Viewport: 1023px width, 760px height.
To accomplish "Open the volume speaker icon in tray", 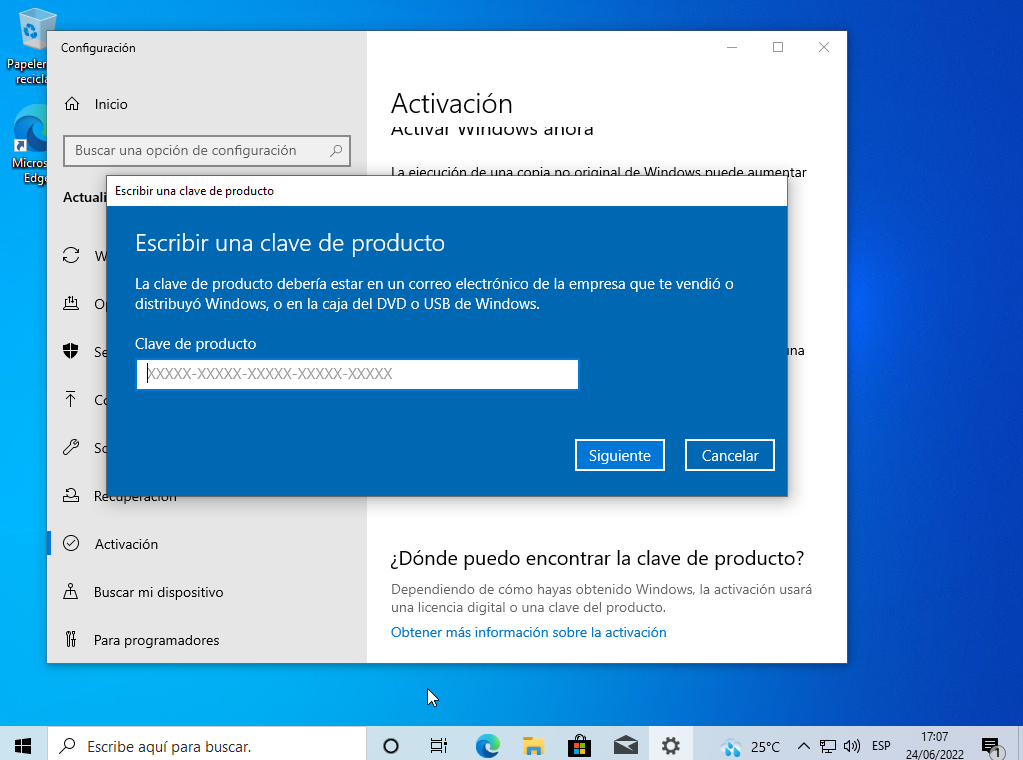I will (x=851, y=746).
